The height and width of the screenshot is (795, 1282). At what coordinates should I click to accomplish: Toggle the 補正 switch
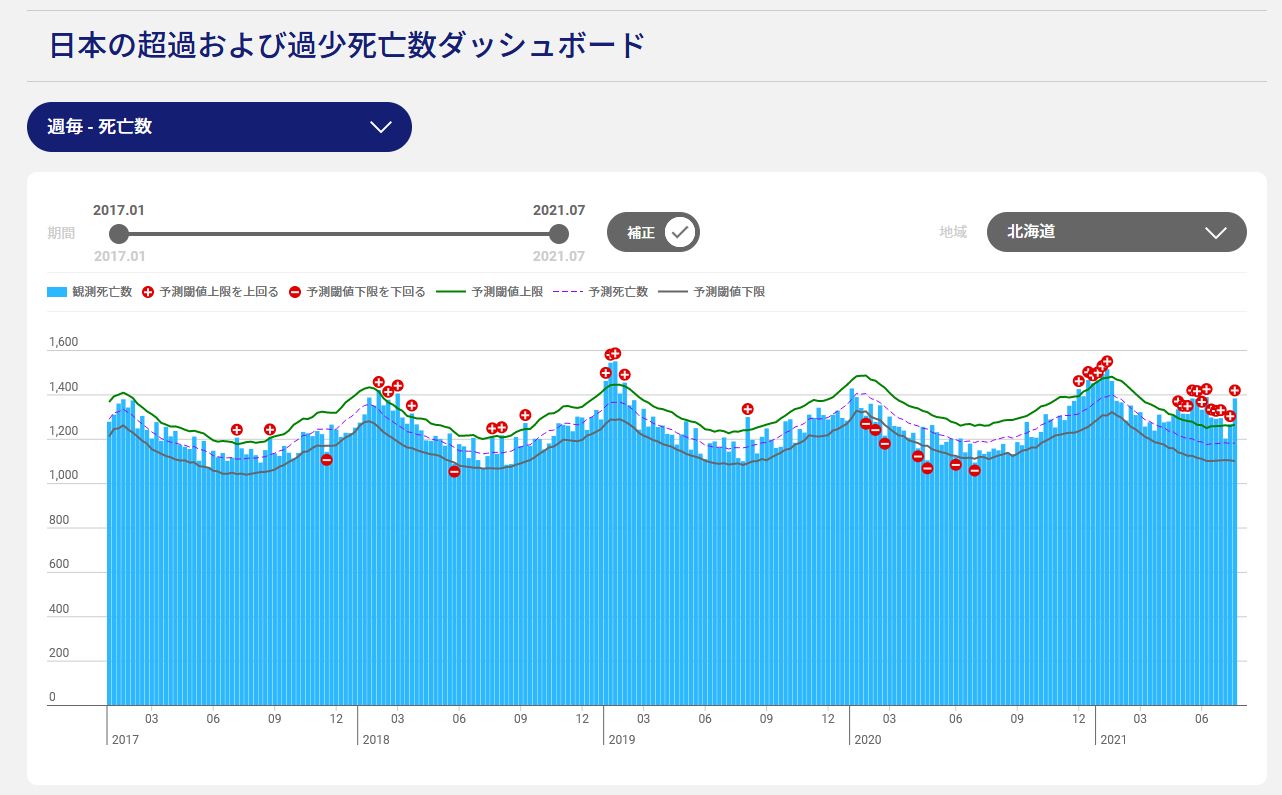(x=653, y=232)
